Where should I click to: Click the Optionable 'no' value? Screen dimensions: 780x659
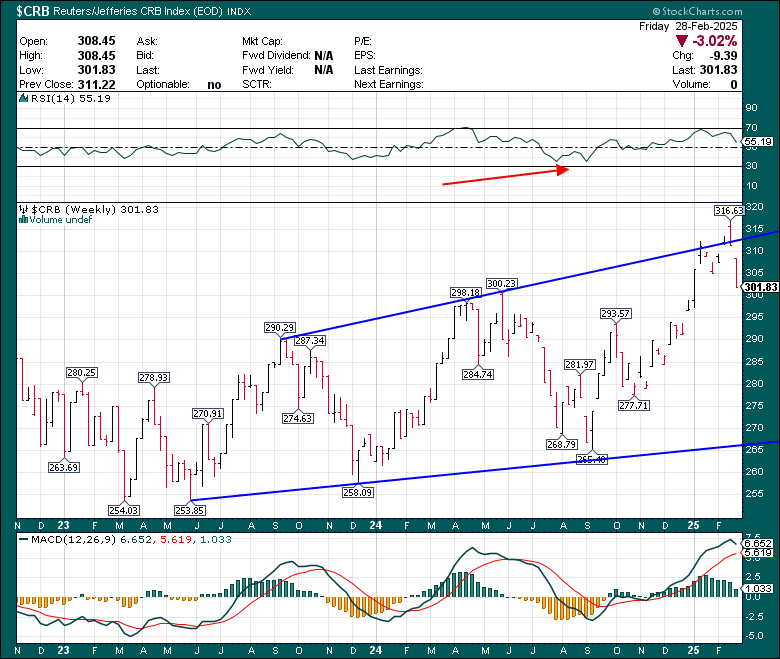coord(214,85)
